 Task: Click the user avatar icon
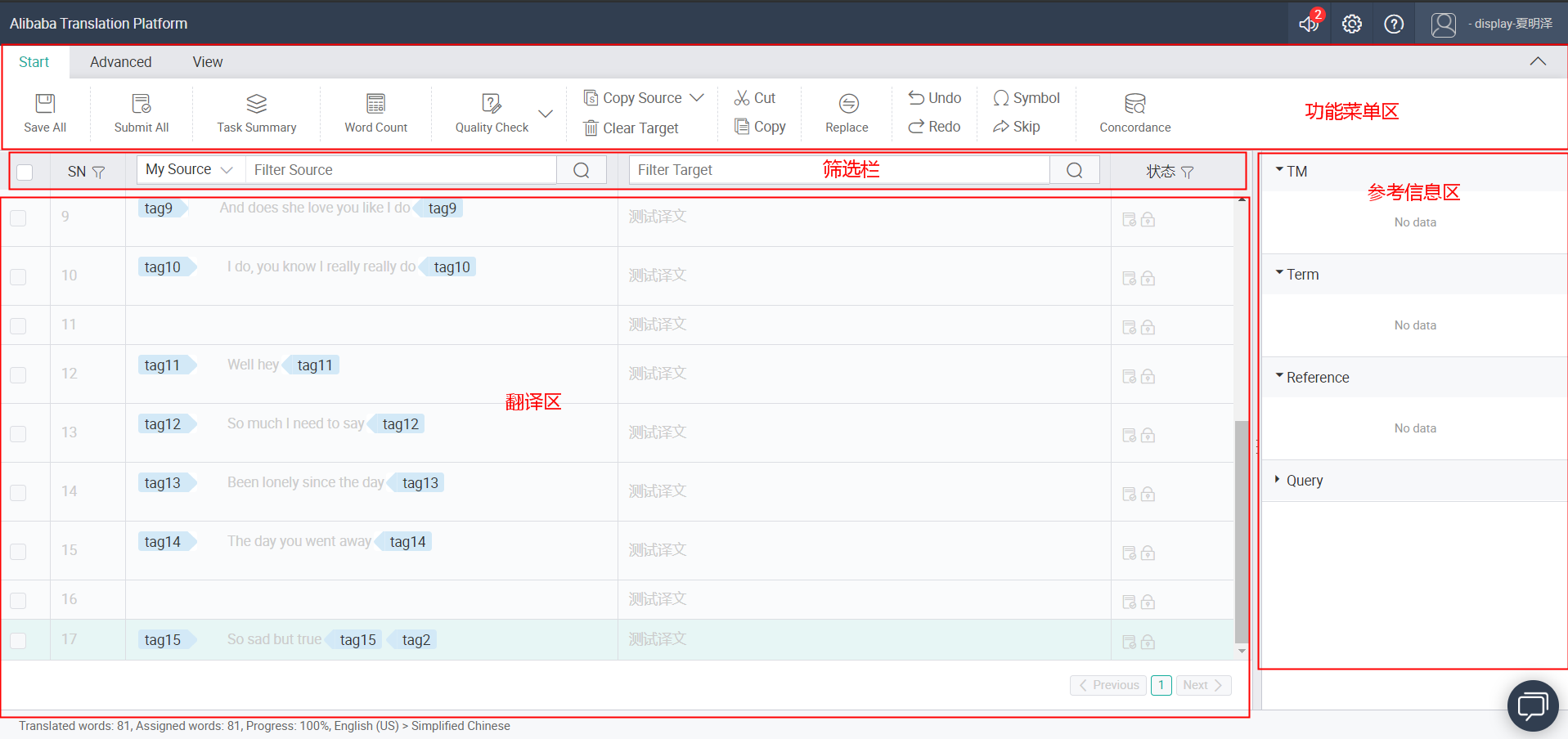(1444, 25)
